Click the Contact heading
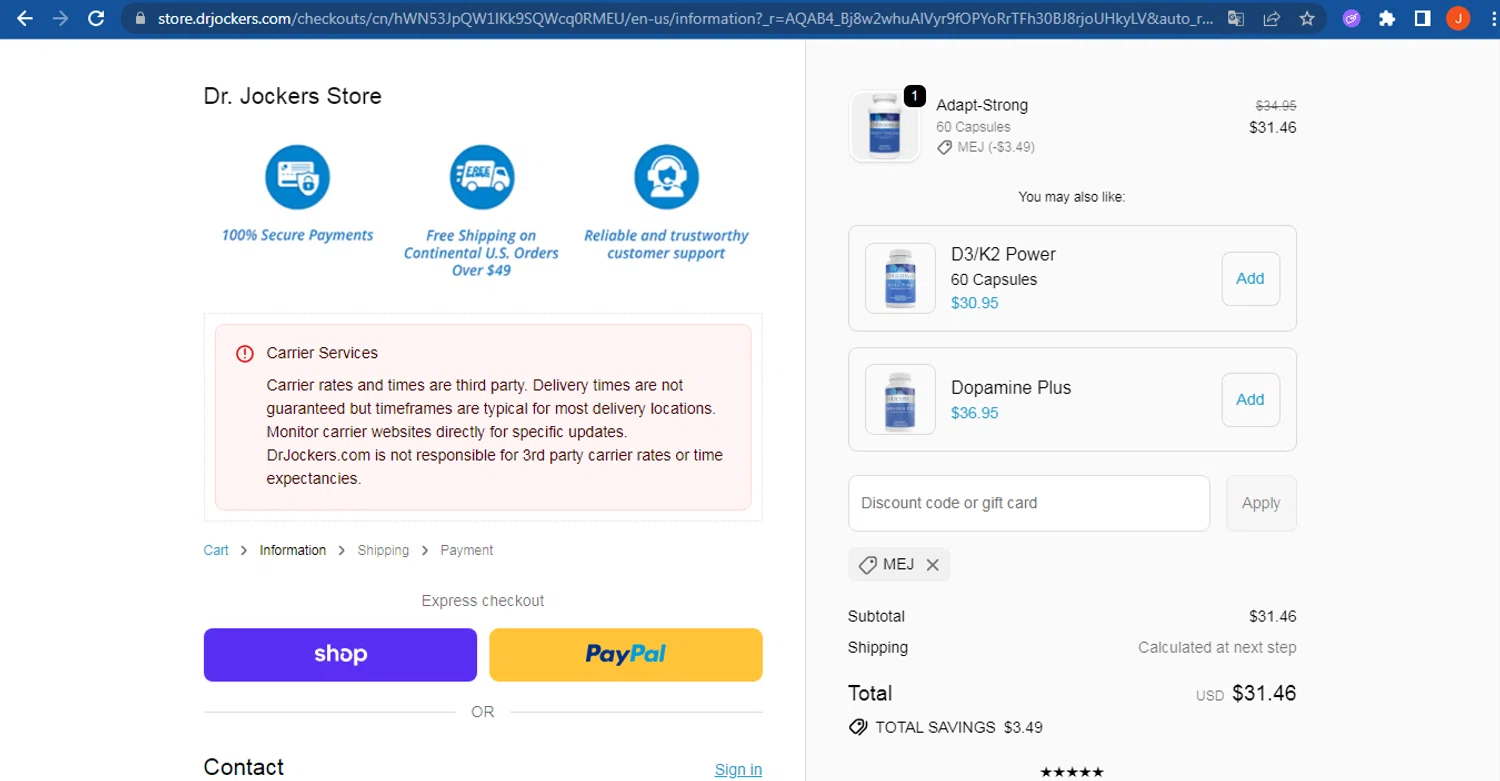The image size is (1500, 781). coord(243,767)
